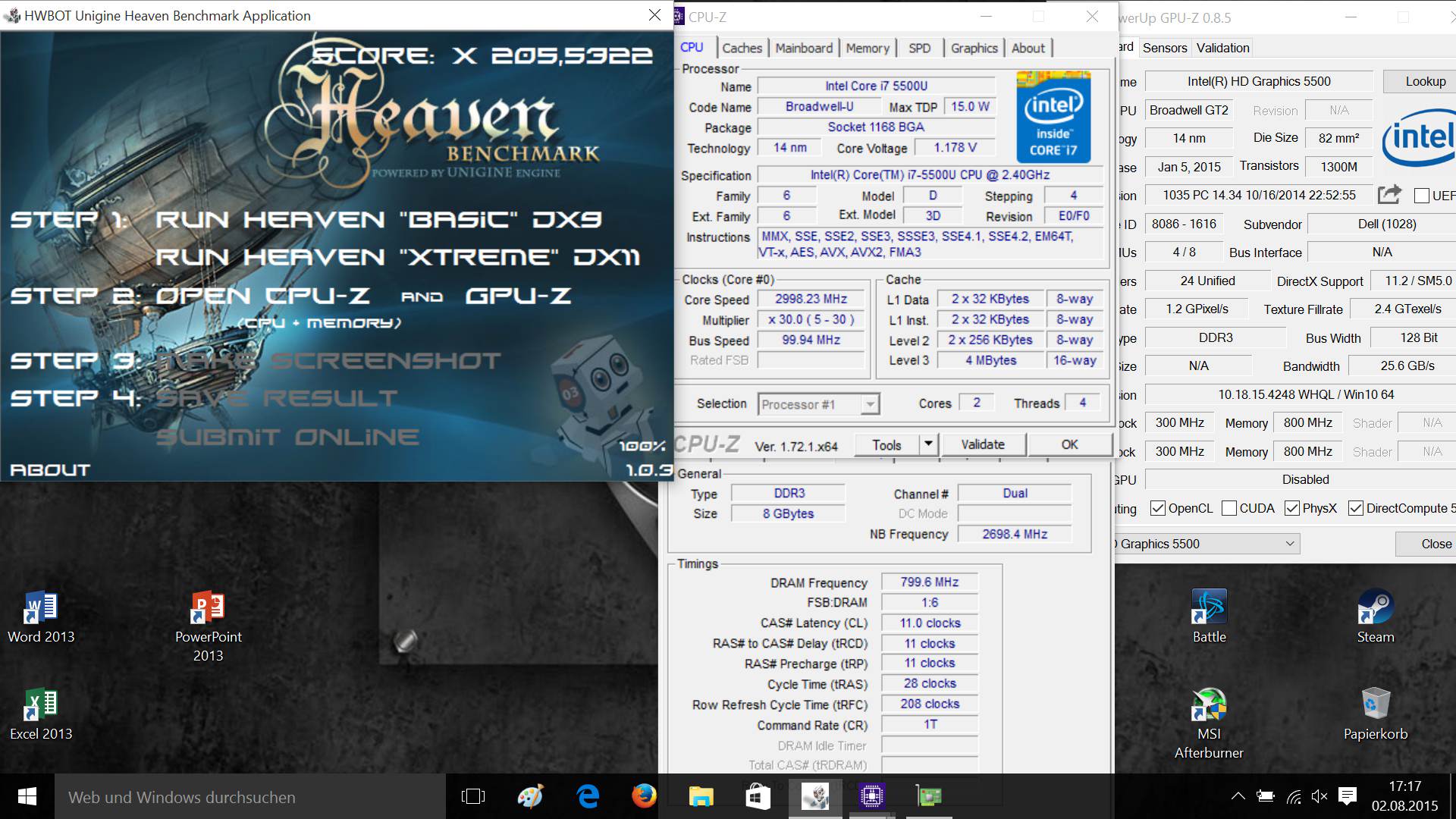Open Windows Store from taskbar

click(758, 796)
